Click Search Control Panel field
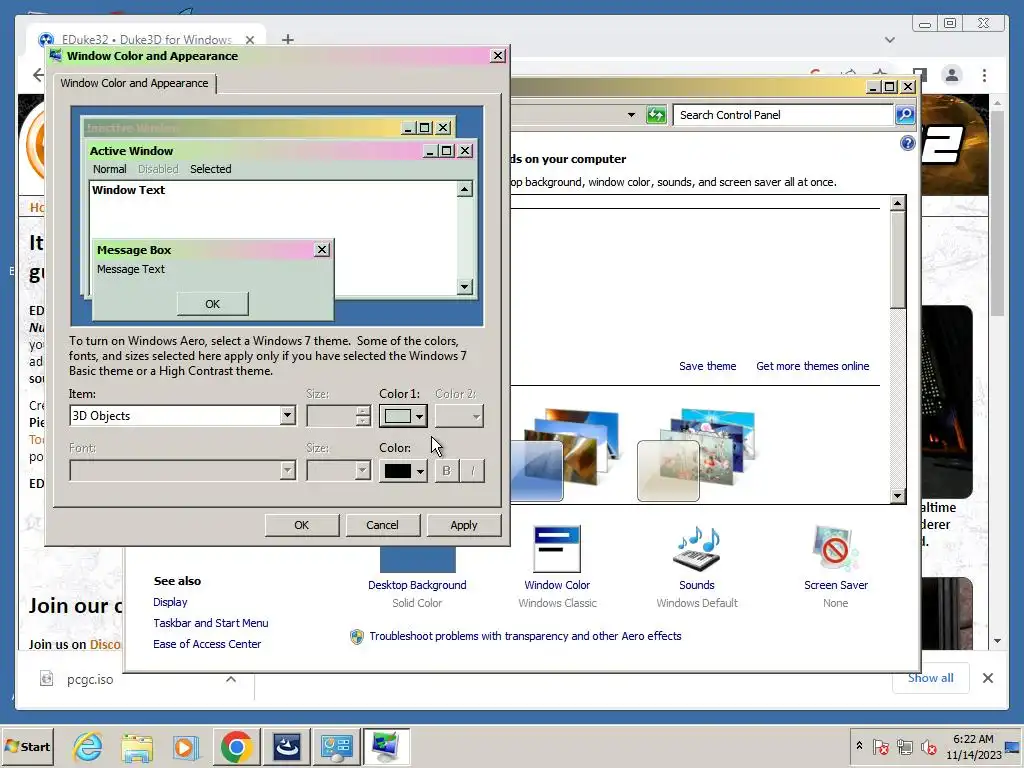Screen dimensions: 1024x768 [x=783, y=115]
